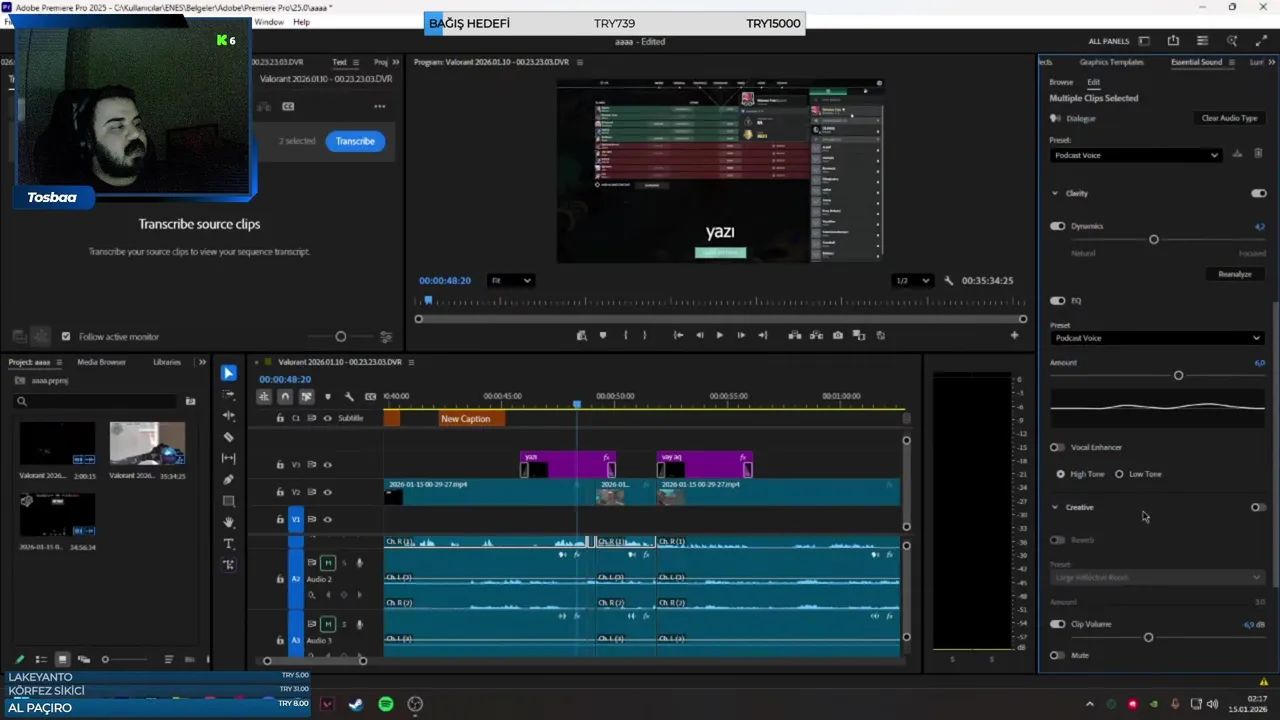Hide the Subtitle track eye icon
This screenshot has height=720, width=1280.
[x=327, y=418]
